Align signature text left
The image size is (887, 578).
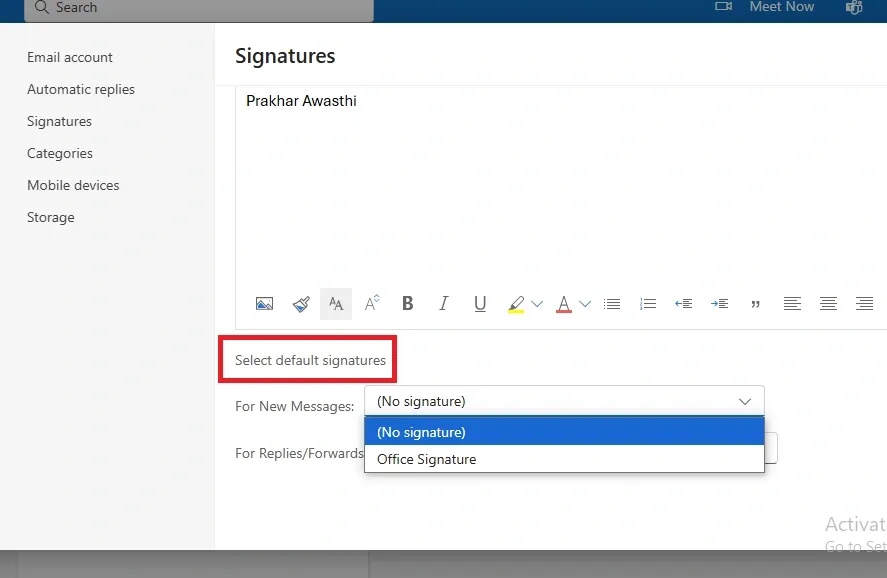click(x=792, y=304)
